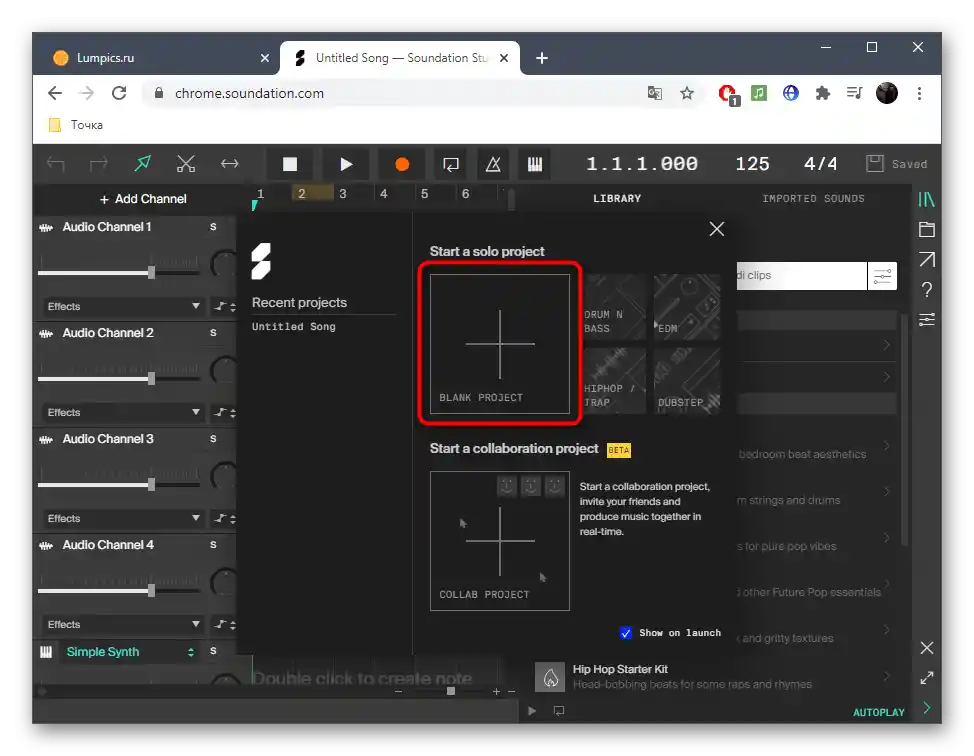This screenshot has width=974, height=756.
Task: Select the scissors cut tool
Action: [x=186, y=163]
